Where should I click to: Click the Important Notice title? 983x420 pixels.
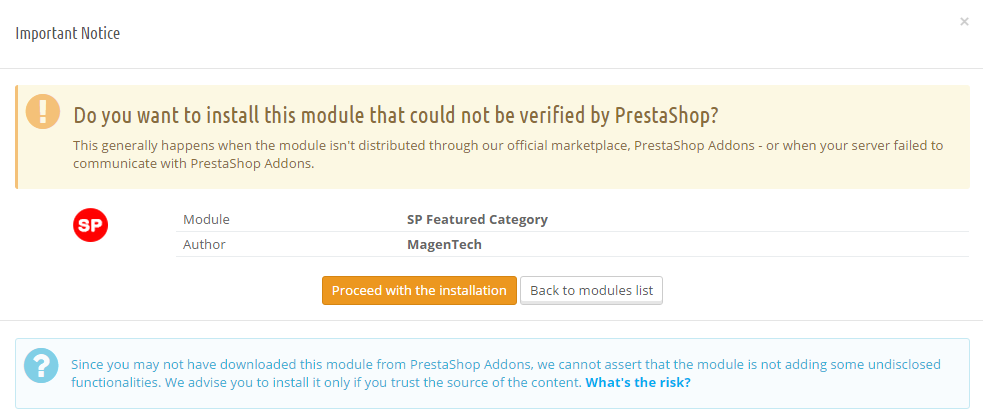click(68, 33)
